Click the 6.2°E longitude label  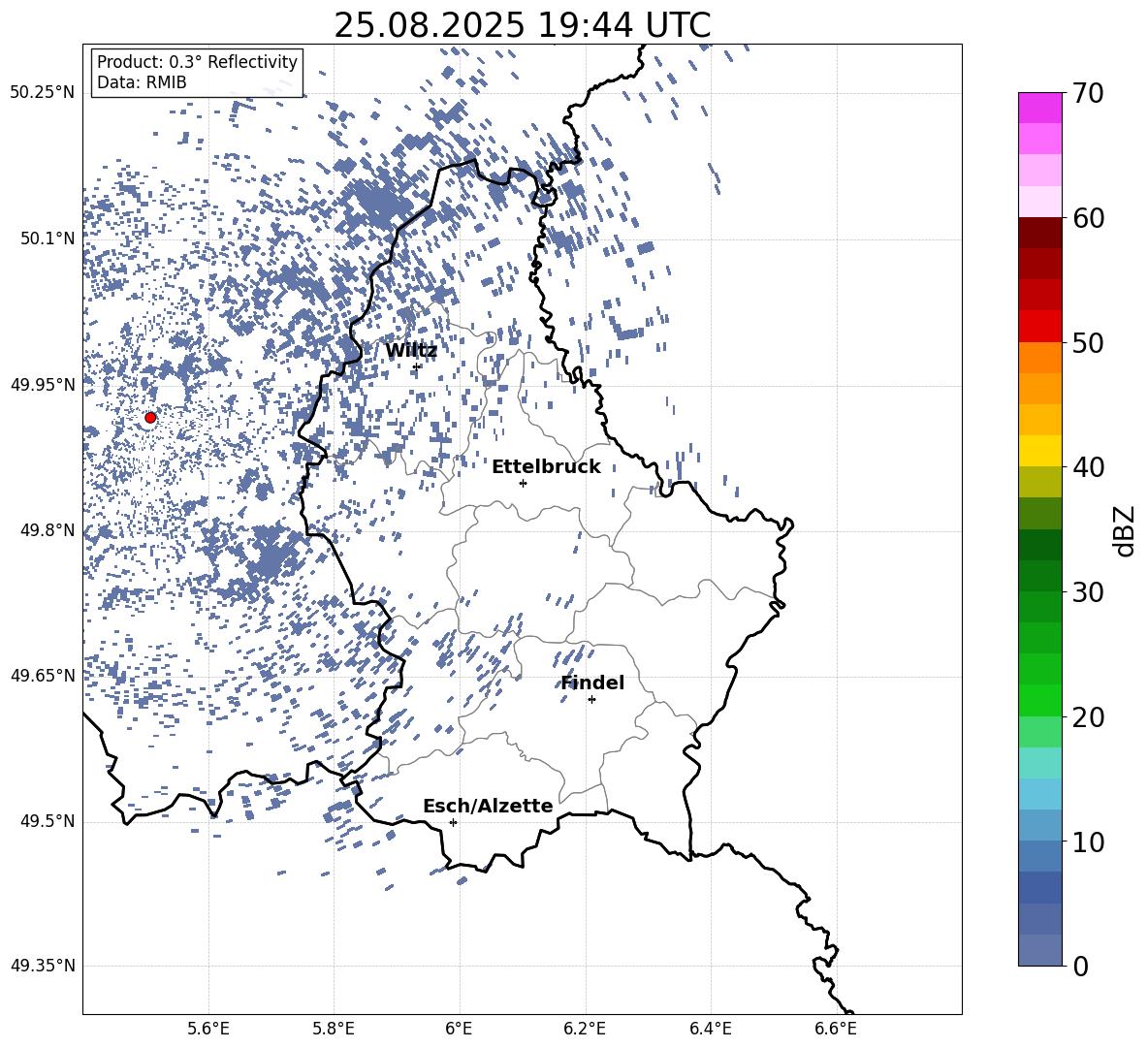tap(585, 1029)
